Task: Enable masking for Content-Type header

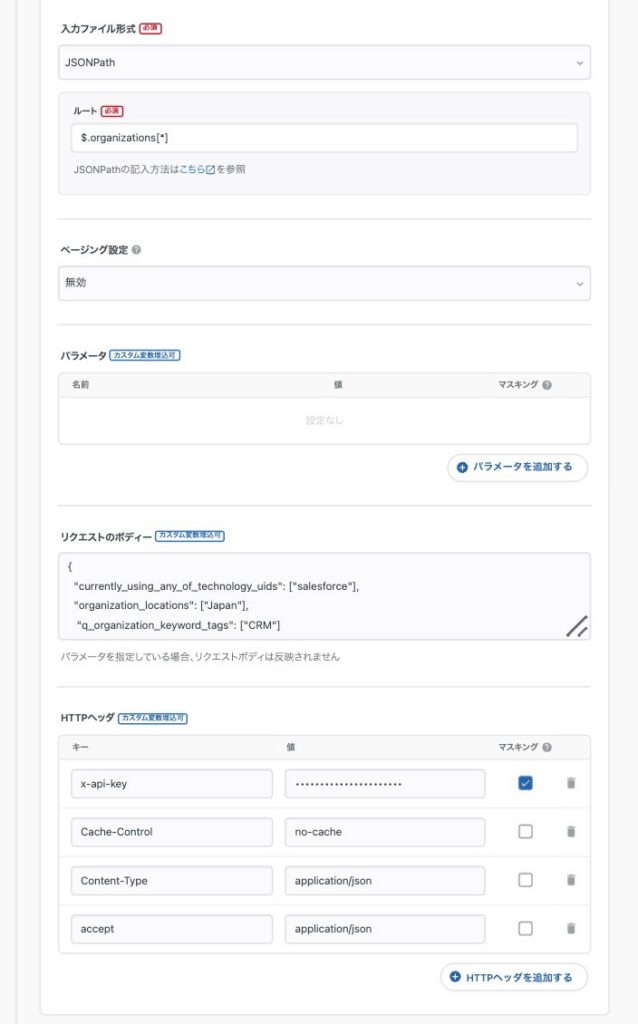Action: point(525,880)
